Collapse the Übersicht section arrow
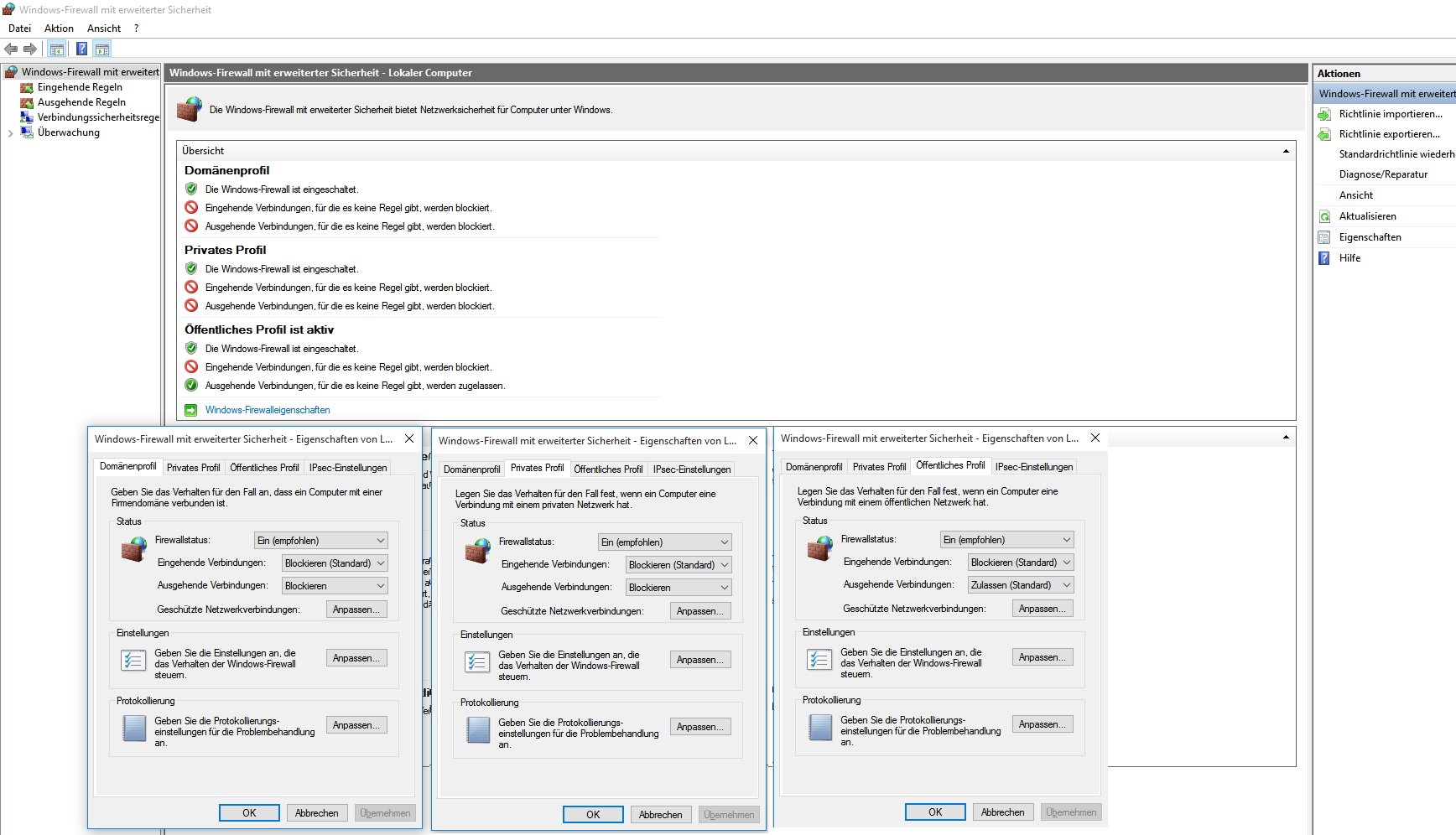 click(x=1286, y=151)
